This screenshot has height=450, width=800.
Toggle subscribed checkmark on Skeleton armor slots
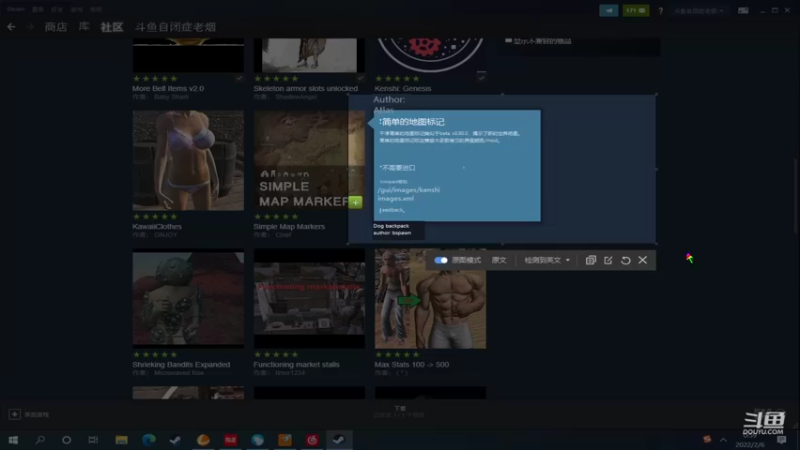tap(360, 78)
